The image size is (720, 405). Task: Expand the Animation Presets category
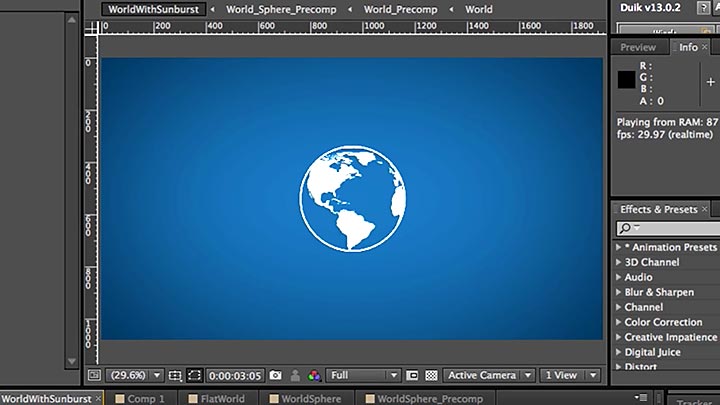tap(619, 247)
